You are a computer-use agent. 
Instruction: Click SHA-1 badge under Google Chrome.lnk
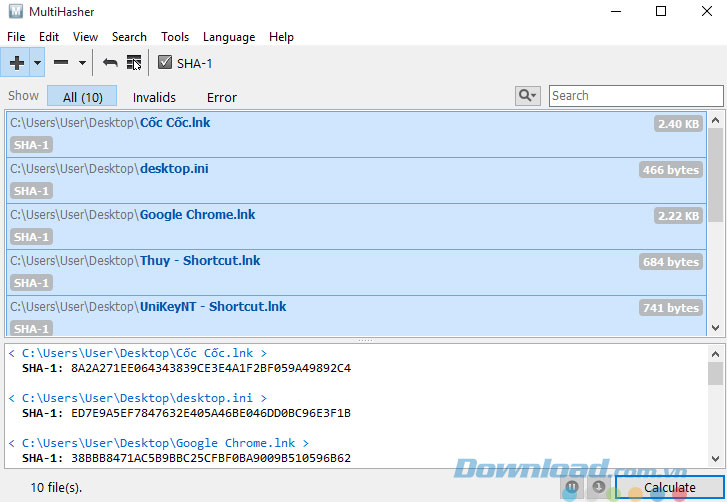(x=31, y=236)
